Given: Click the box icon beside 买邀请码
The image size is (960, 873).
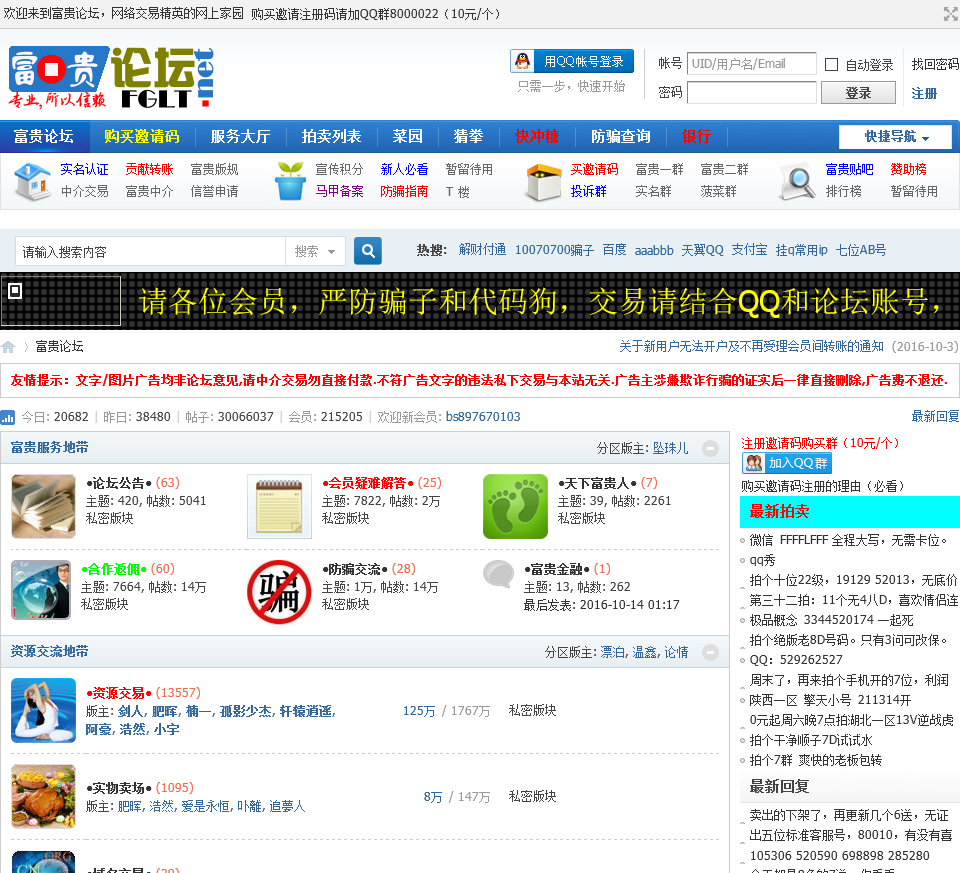Looking at the screenshot, I should pyautogui.click(x=544, y=182).
